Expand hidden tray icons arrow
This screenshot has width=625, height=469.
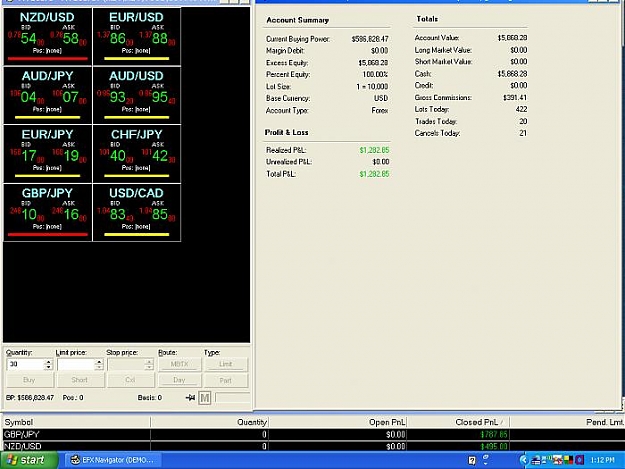tap(524, 460)
